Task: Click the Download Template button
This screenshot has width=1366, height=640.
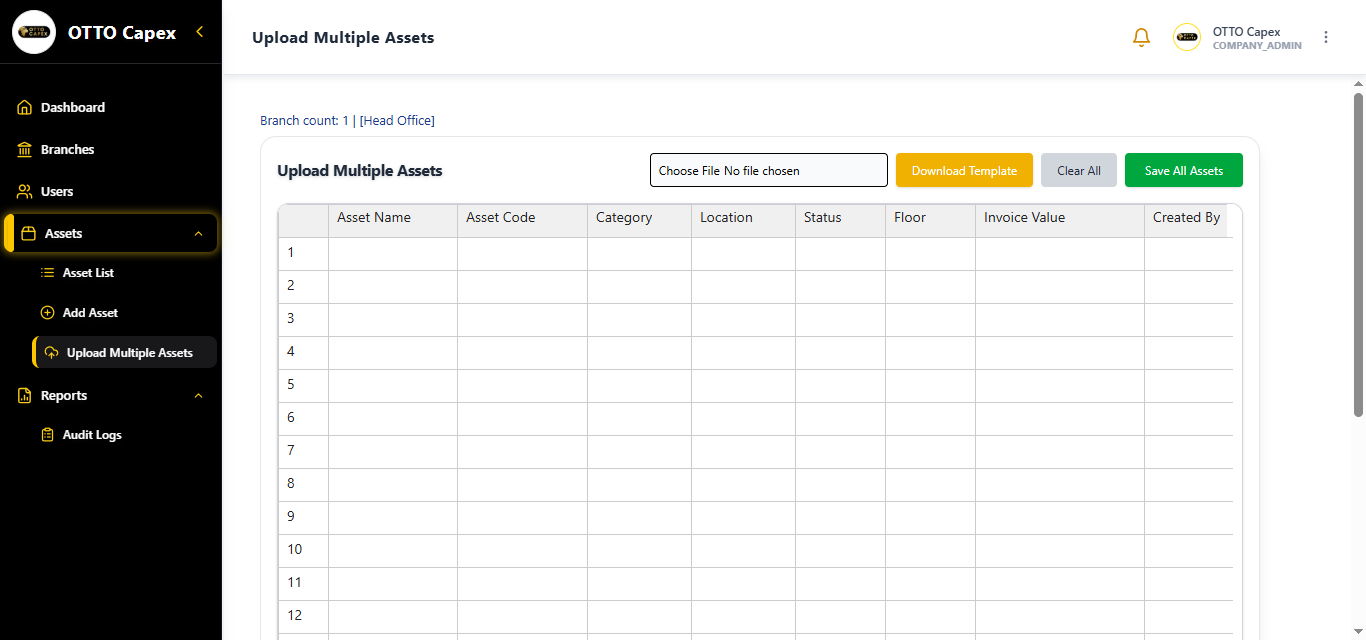Action: [964, 170]
